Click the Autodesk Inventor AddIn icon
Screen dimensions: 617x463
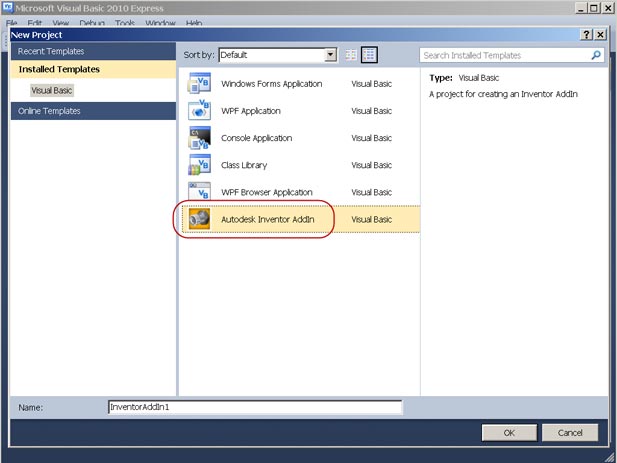[x=200, y=218]
